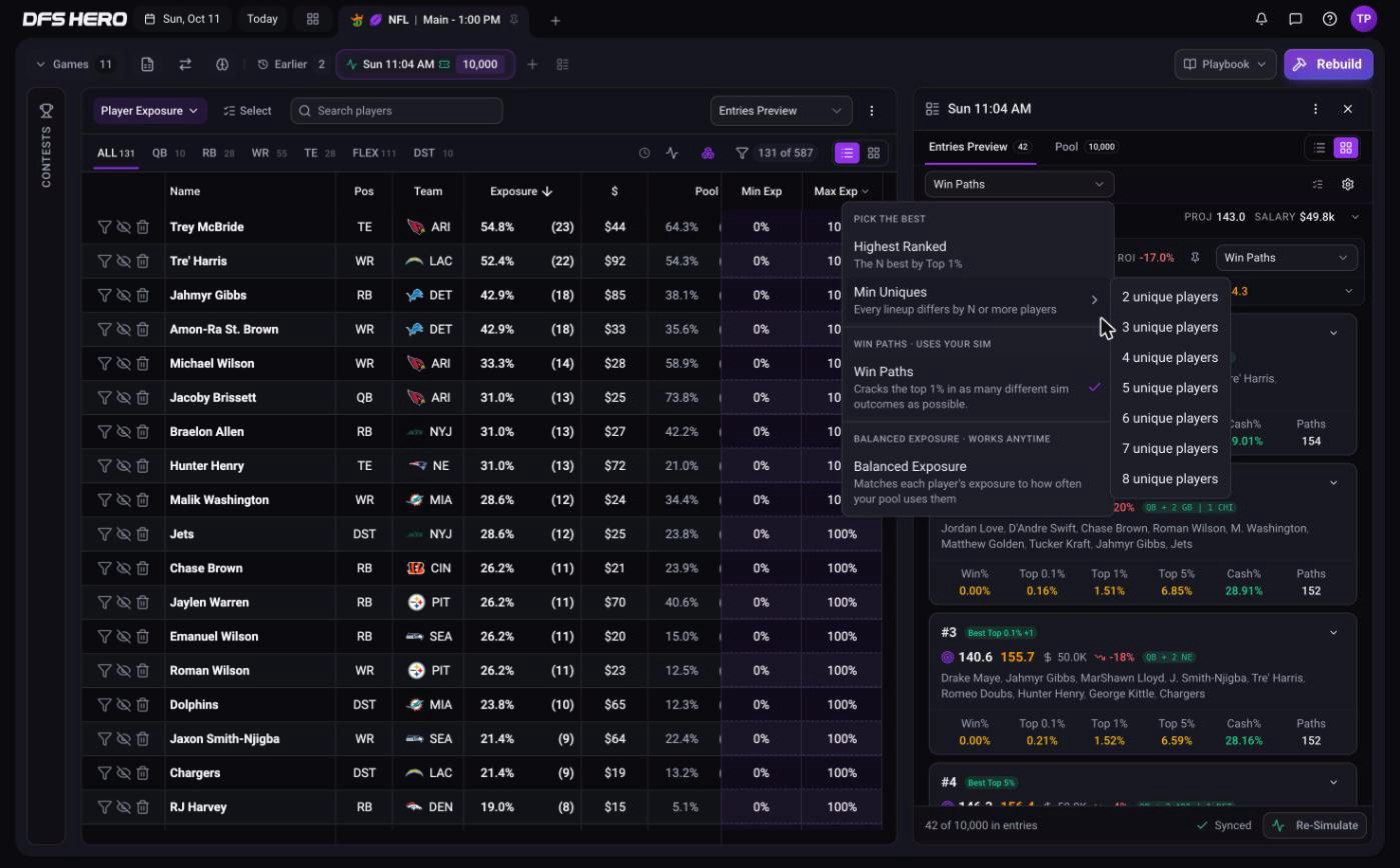Open the help question mark icon
The width and height of the screenshot is (1400, 868).
[x=1330, y=19]
